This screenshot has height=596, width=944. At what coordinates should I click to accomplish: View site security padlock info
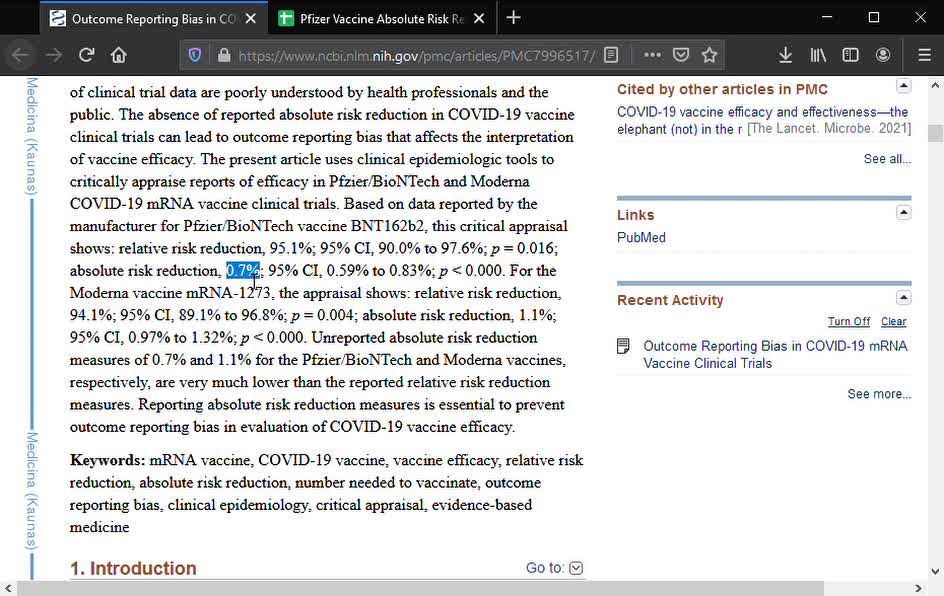pos(224,55)
